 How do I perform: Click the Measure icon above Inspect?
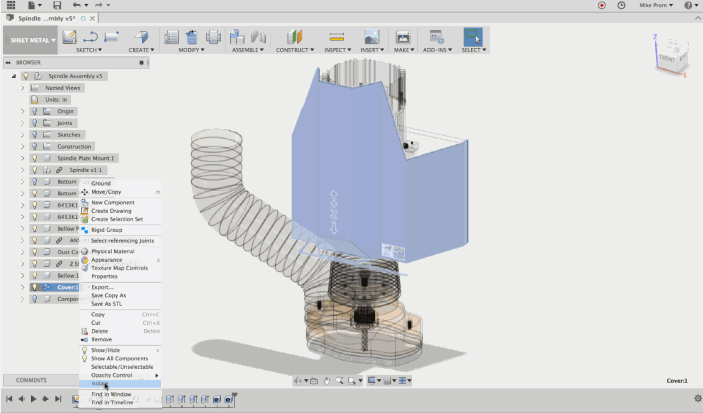coord(336,37)
